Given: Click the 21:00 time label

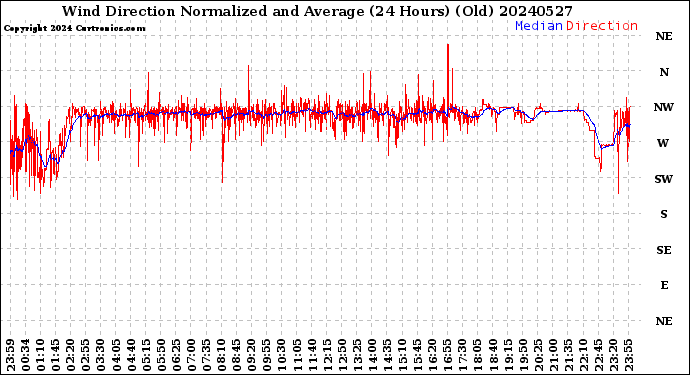Looking at the screenshot, I should [553, 355].
